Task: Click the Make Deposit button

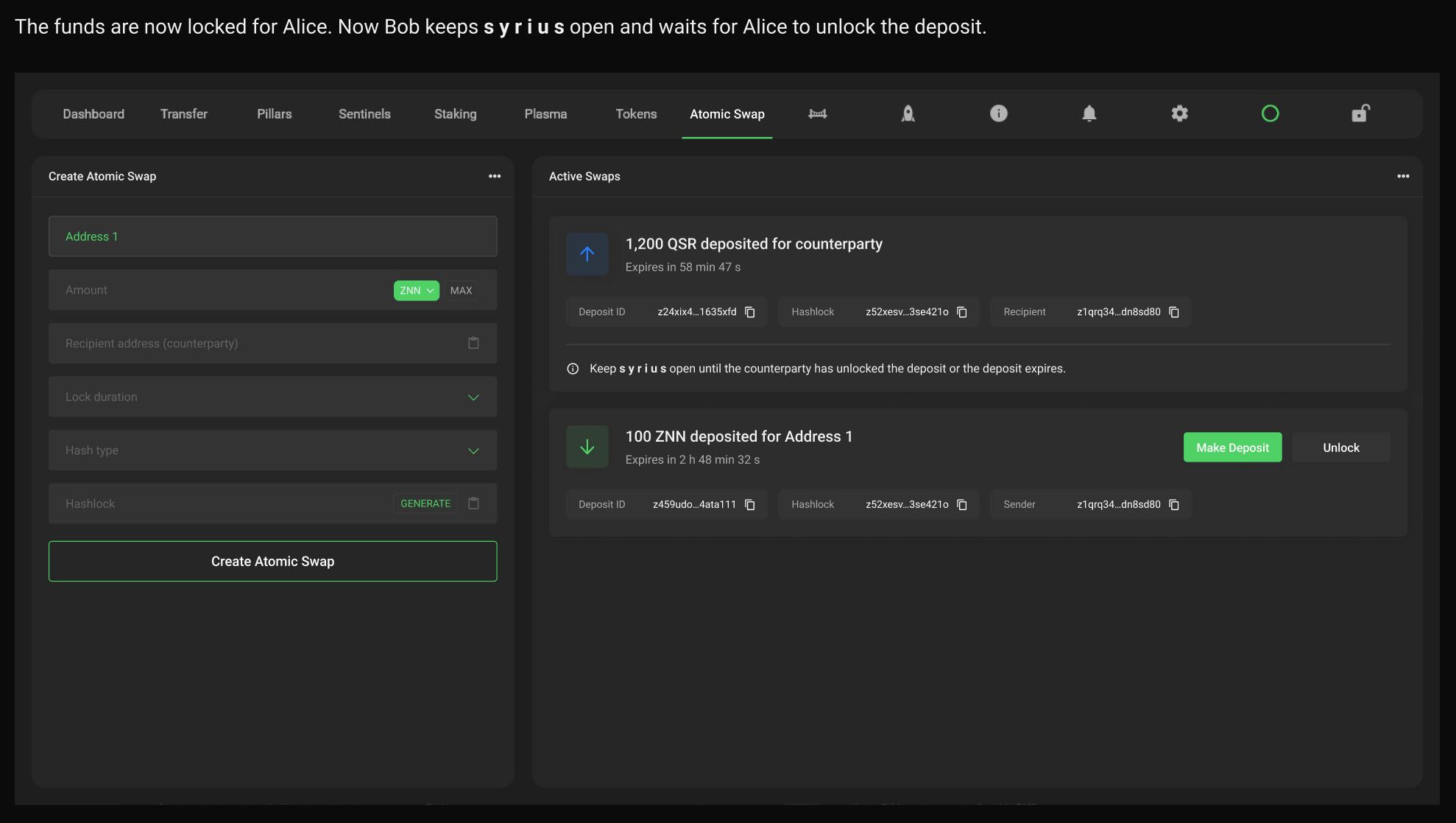Action: [x=1232, y=448]
